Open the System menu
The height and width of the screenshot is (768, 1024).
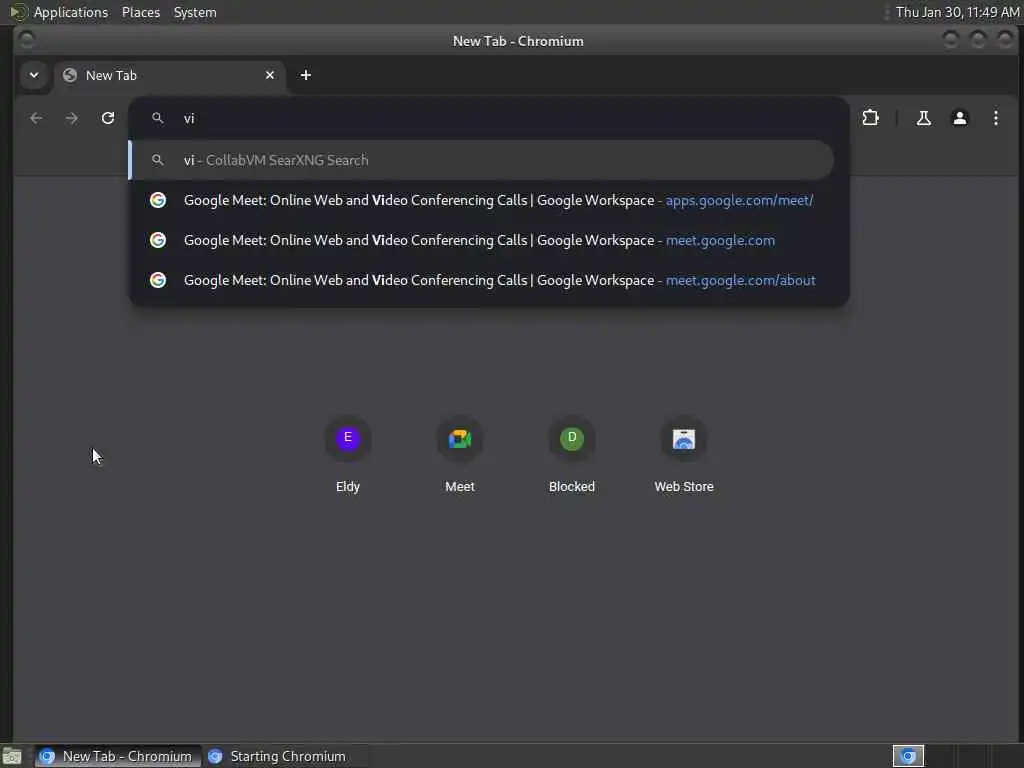pyautogui.click(x=195, y=12)
